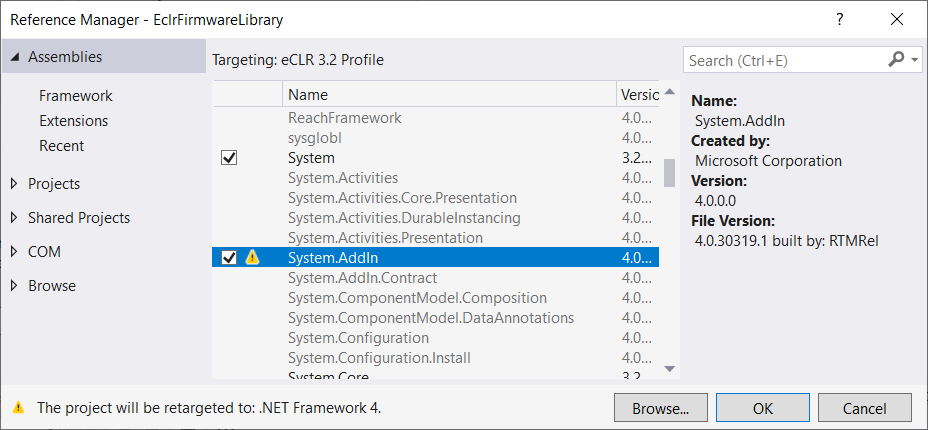Open the search options dropdown arrow
The width and height of the screenshot is (928, 430).
click(915, 60)
